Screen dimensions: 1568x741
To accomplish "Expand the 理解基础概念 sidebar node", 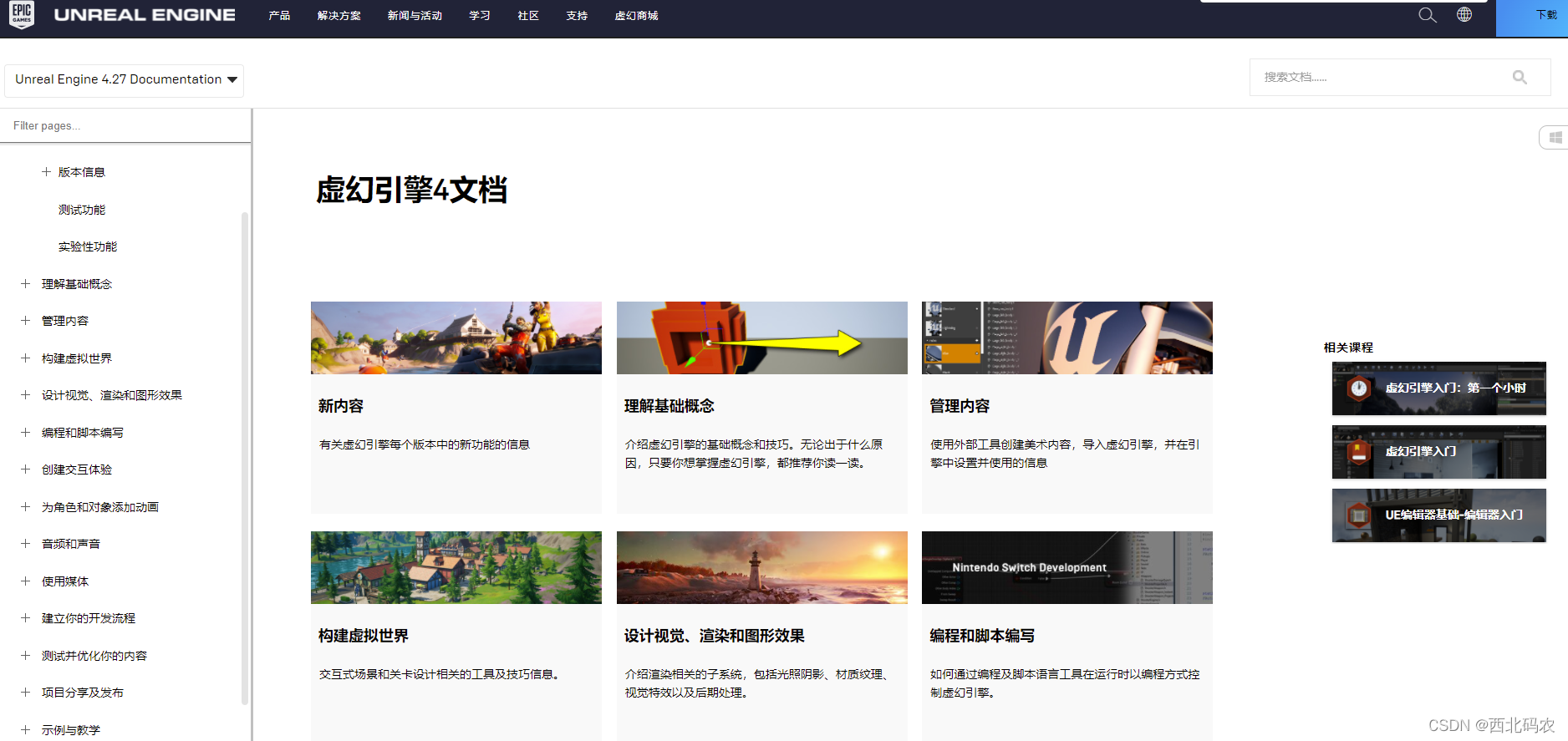I will pos(25,284).
